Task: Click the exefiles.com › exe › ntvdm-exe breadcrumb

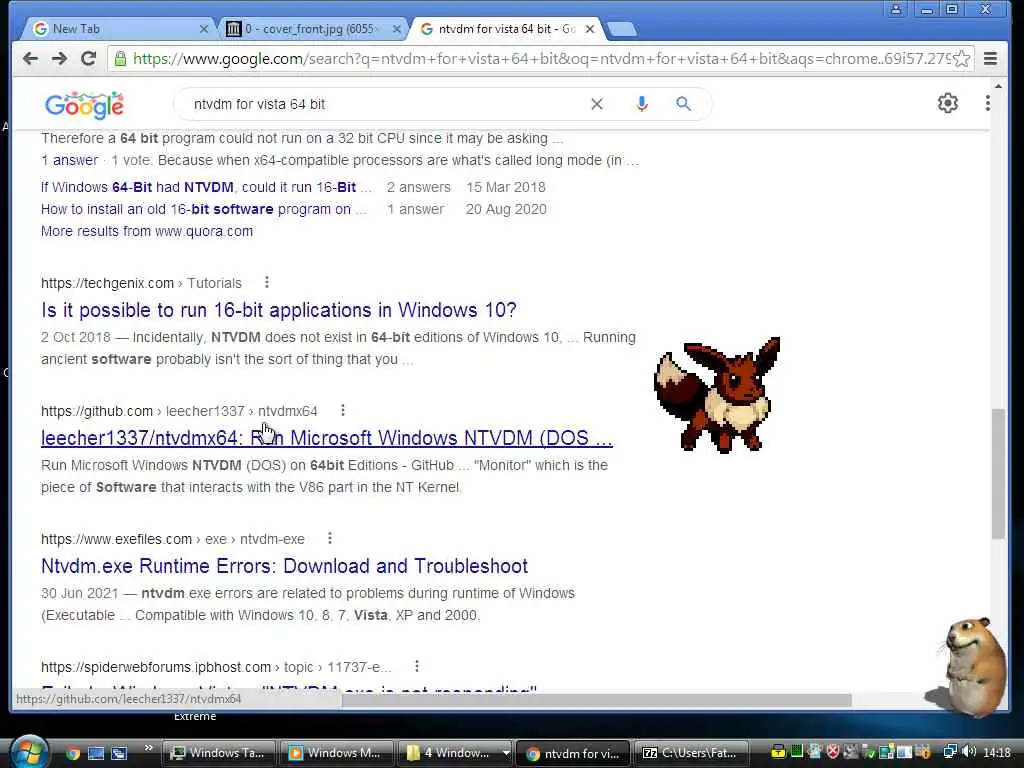Action: coord(172,539)
